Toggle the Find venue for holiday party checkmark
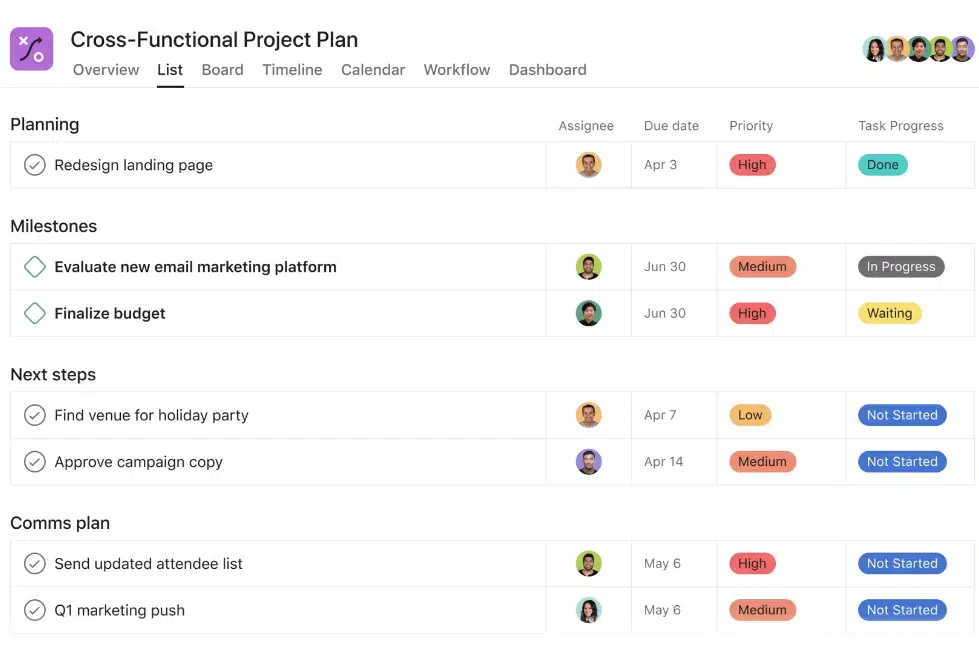Viewport: 979px width, 663px height. [x=35, y=415]
